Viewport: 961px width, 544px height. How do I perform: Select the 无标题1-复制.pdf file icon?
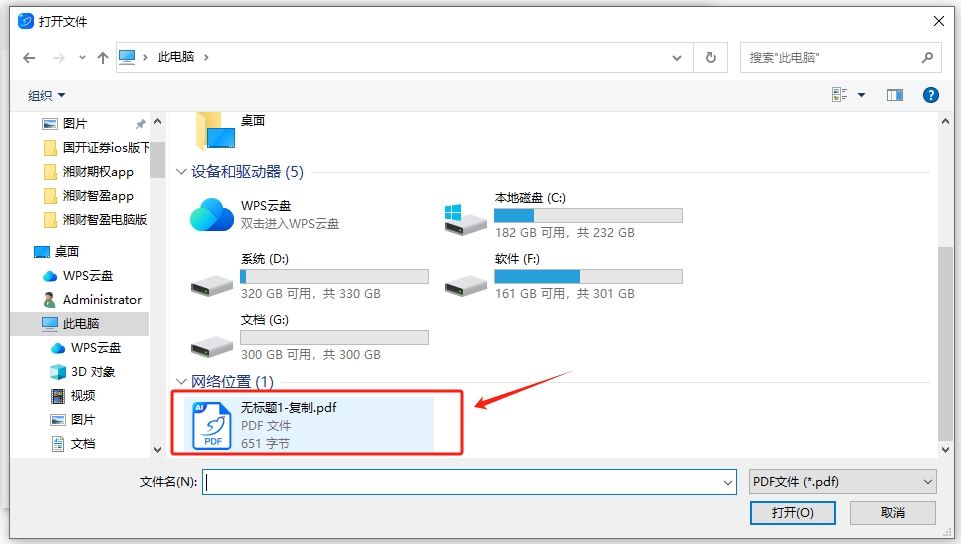pos(211,426)
